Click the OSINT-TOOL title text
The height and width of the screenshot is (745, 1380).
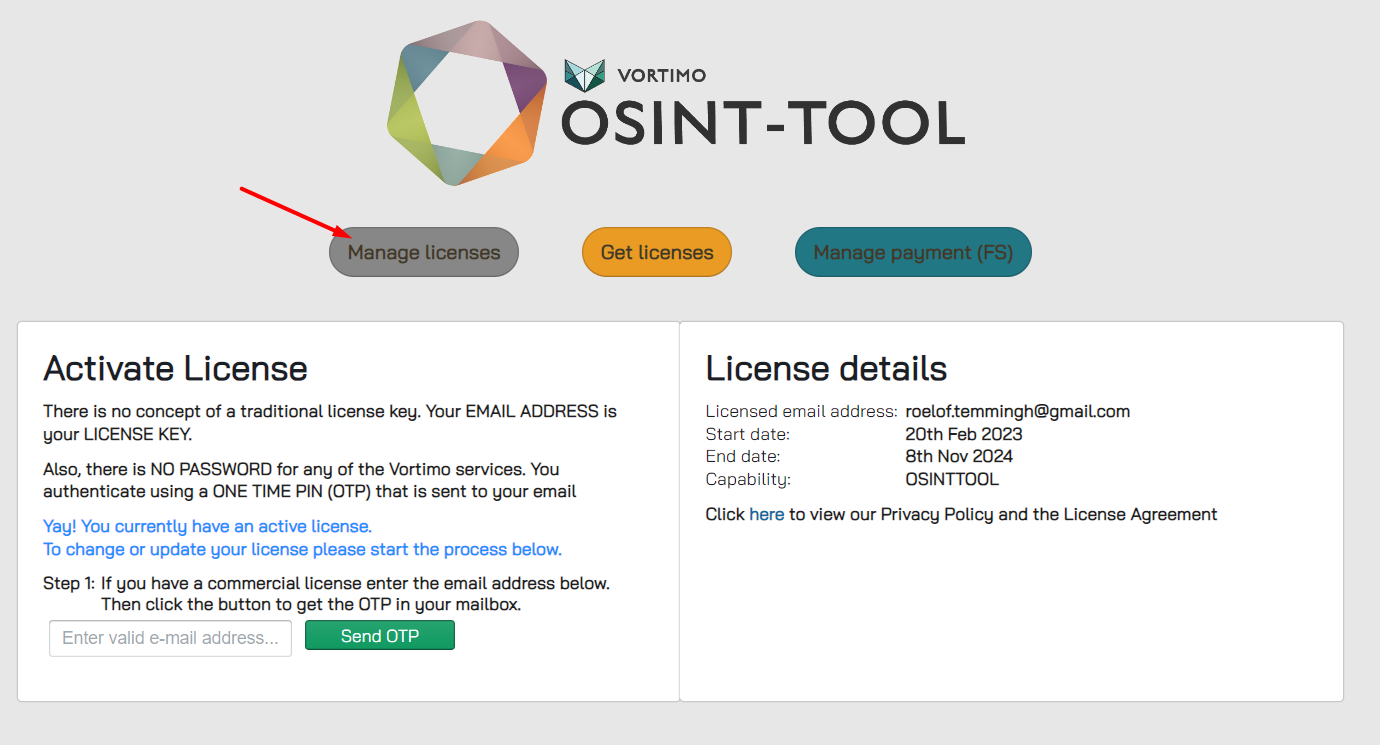click(x=763, y=123)
